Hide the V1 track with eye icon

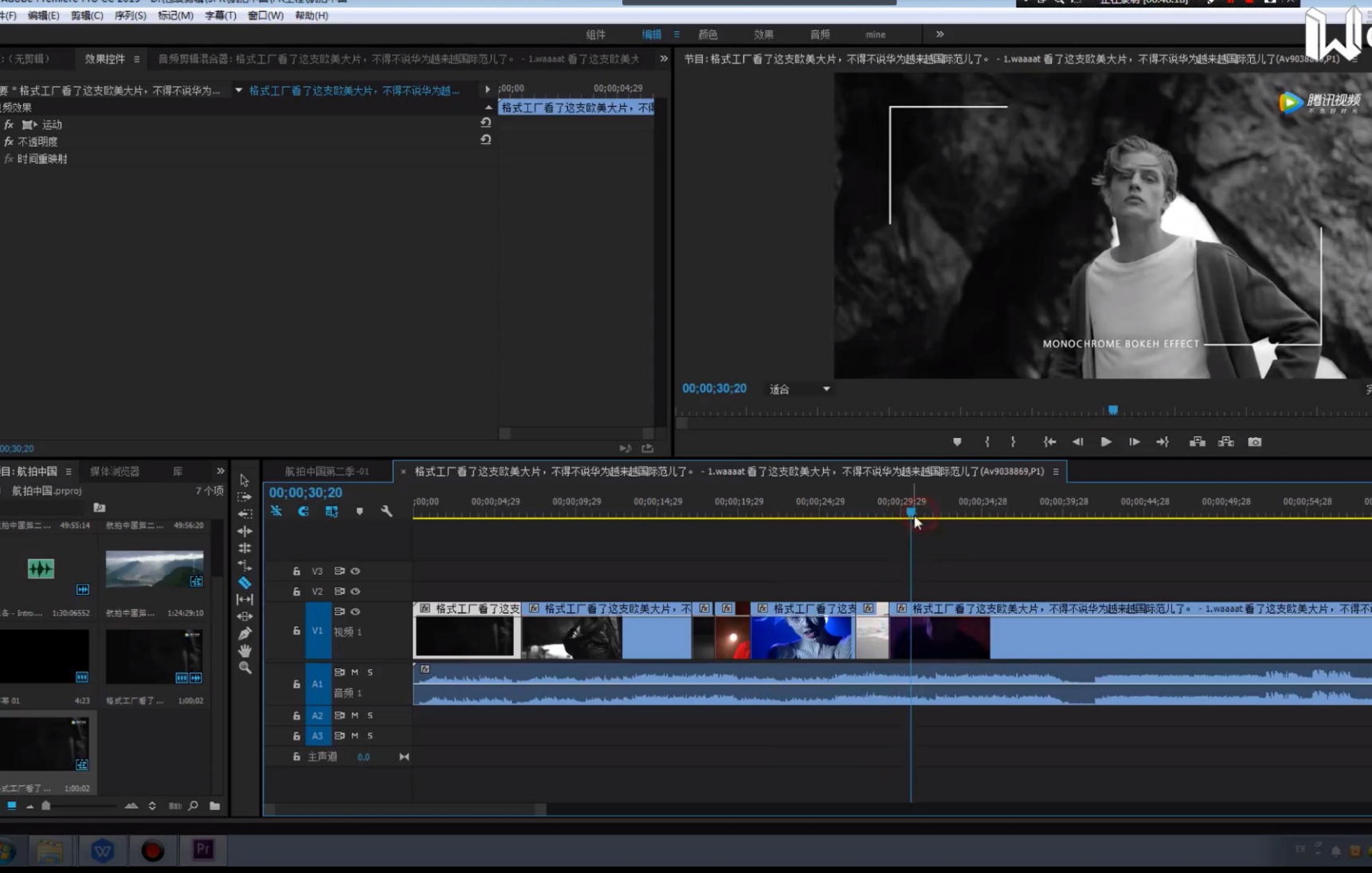pos(355,612)
